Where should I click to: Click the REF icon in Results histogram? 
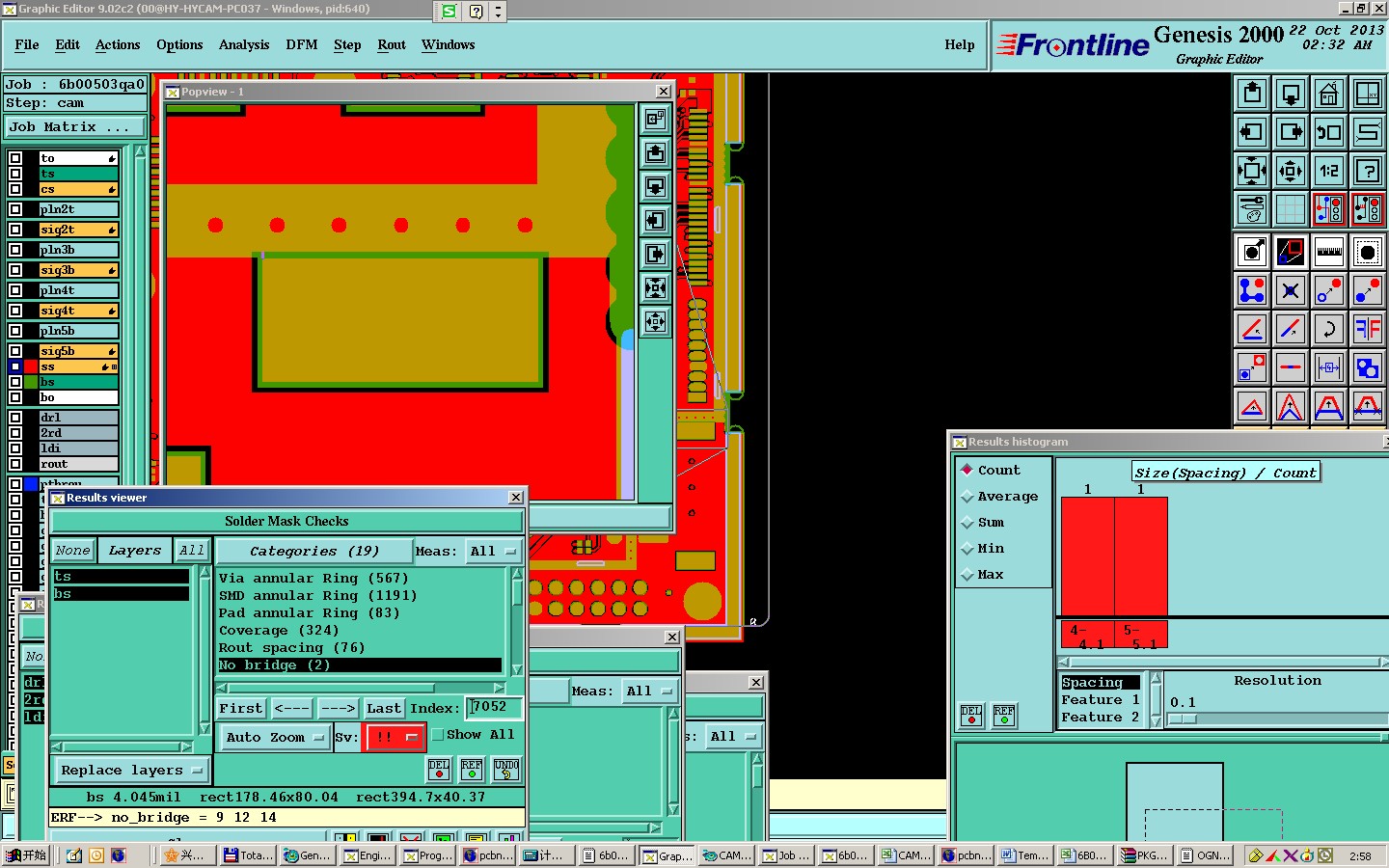(1004, 716)
